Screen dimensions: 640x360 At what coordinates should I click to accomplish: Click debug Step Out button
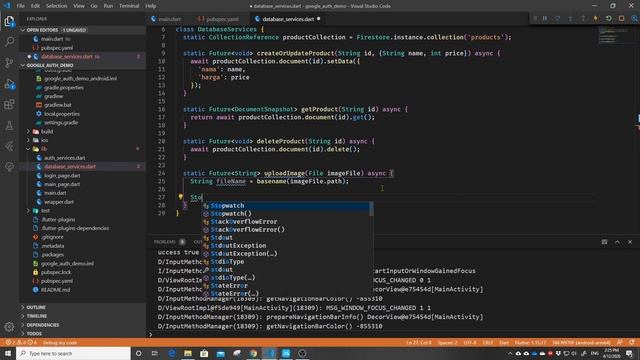[583, 19]
